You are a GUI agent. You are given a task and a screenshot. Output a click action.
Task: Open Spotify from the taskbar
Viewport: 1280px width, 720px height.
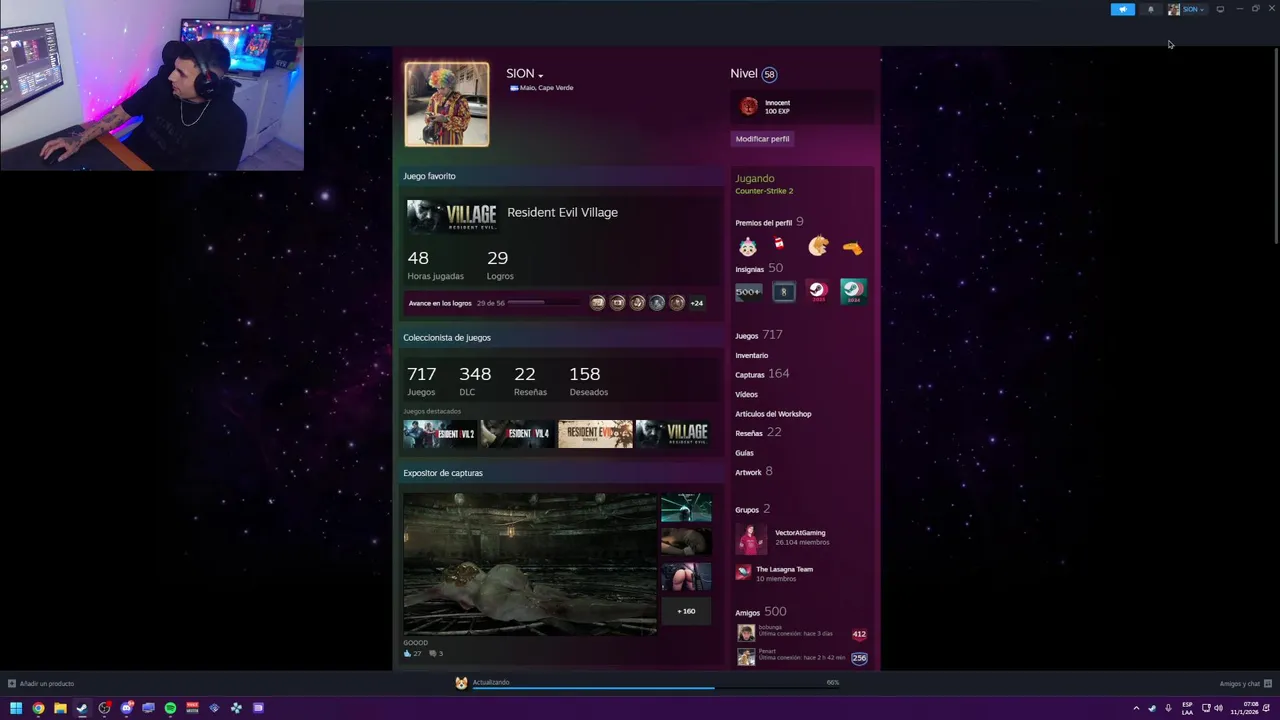point(170,708)
